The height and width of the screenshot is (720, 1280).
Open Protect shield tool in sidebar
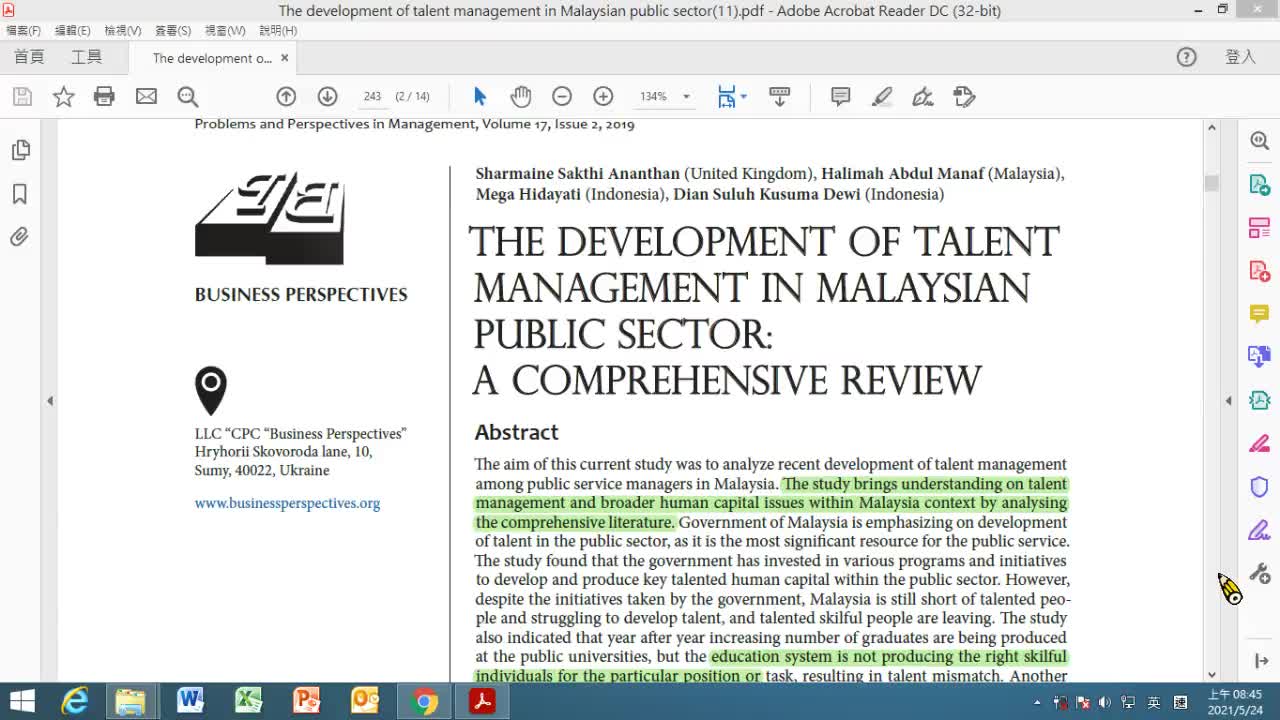(1260, 487)
